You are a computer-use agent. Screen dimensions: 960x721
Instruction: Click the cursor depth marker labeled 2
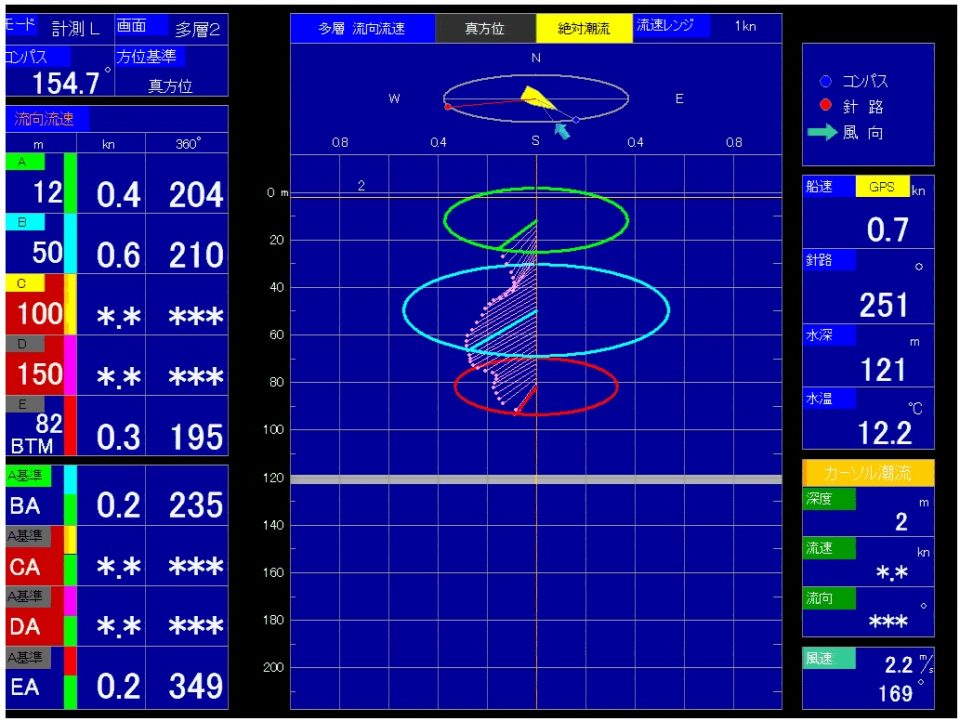(361, 185)
